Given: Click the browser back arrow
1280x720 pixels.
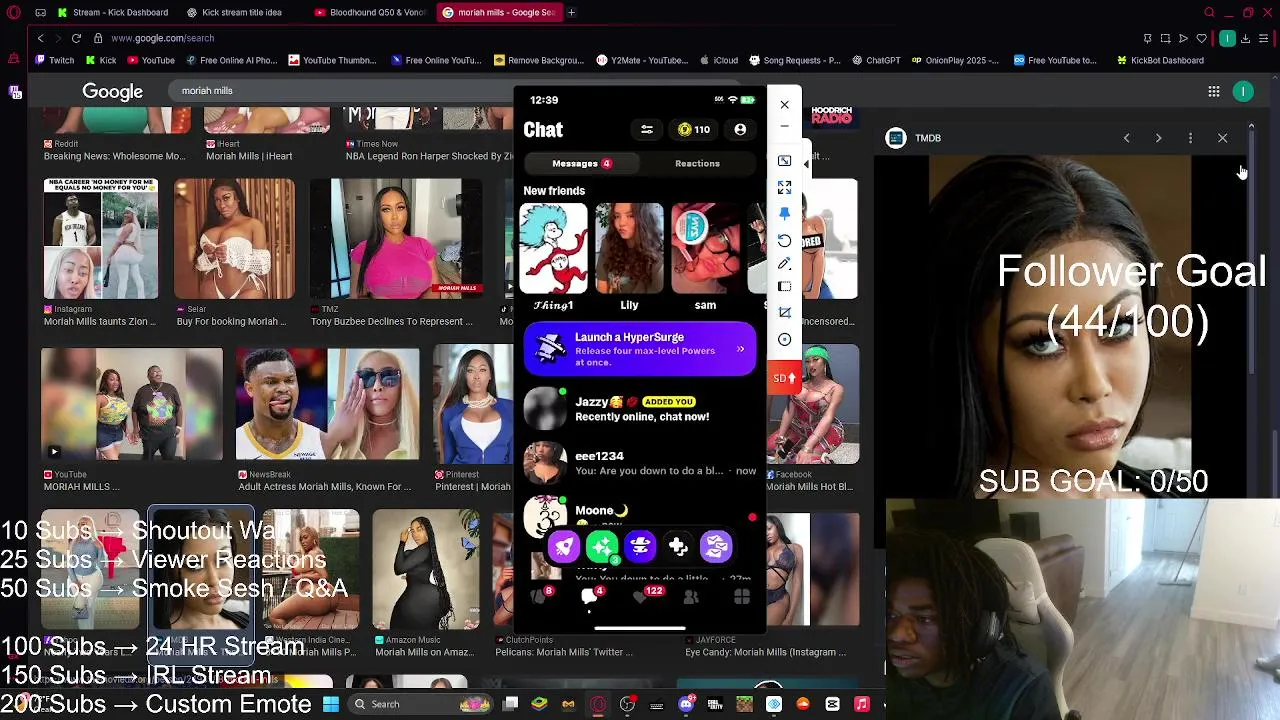Looking at the screenshot, I should coord(40,38).
